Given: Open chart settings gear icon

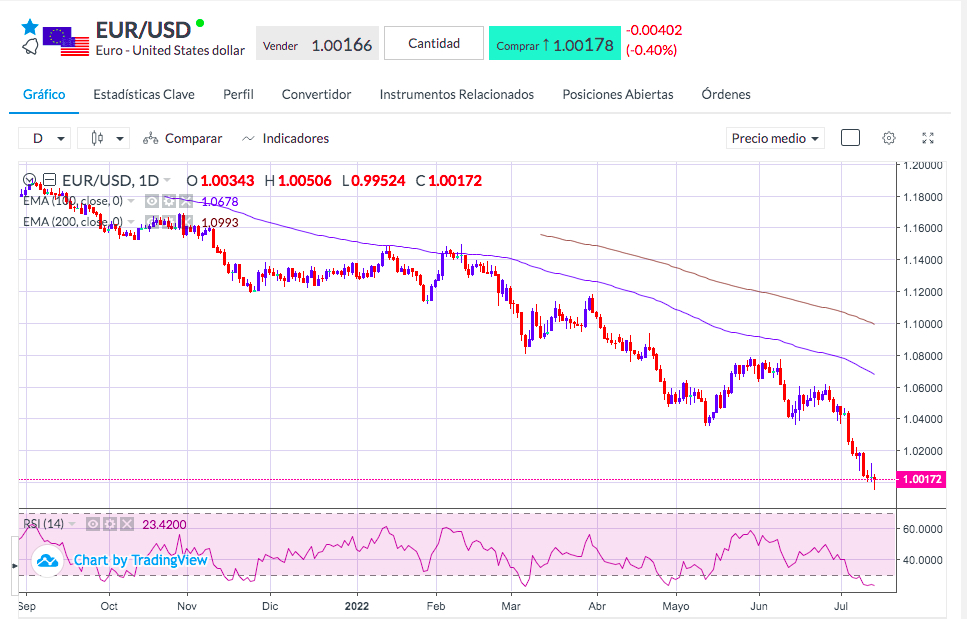Looking at the screenshot, I should pyautogui.click(x=889, y=138).
